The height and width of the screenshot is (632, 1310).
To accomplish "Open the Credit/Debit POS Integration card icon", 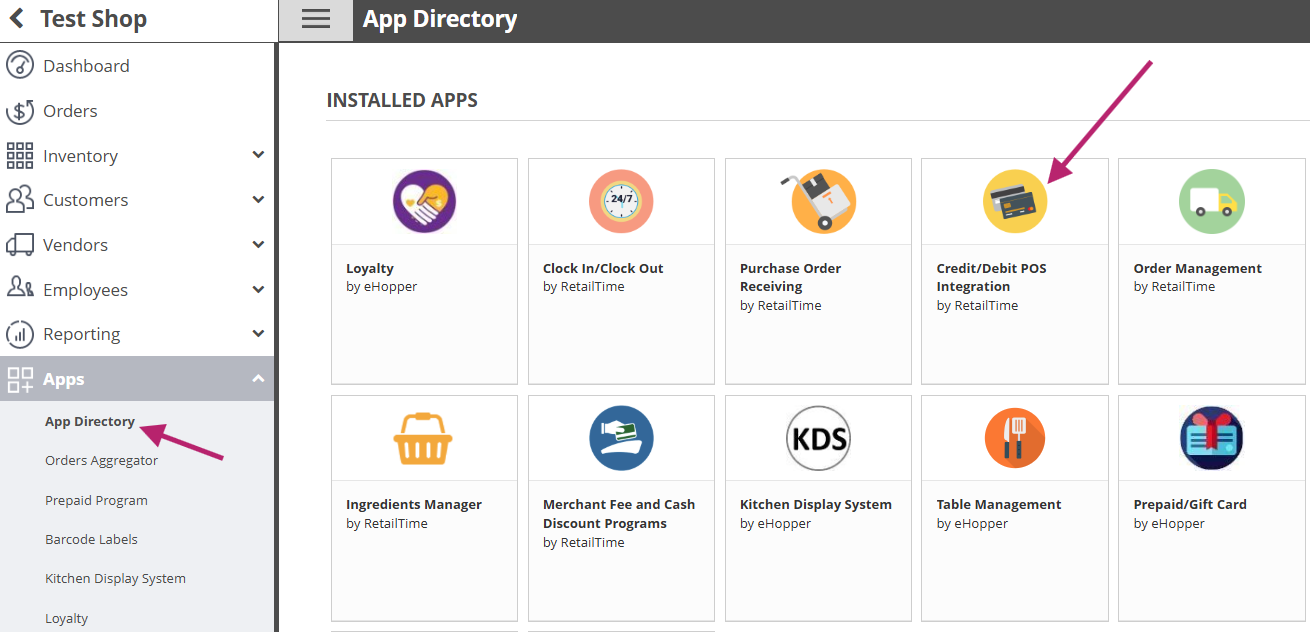I will point(1014,201).
